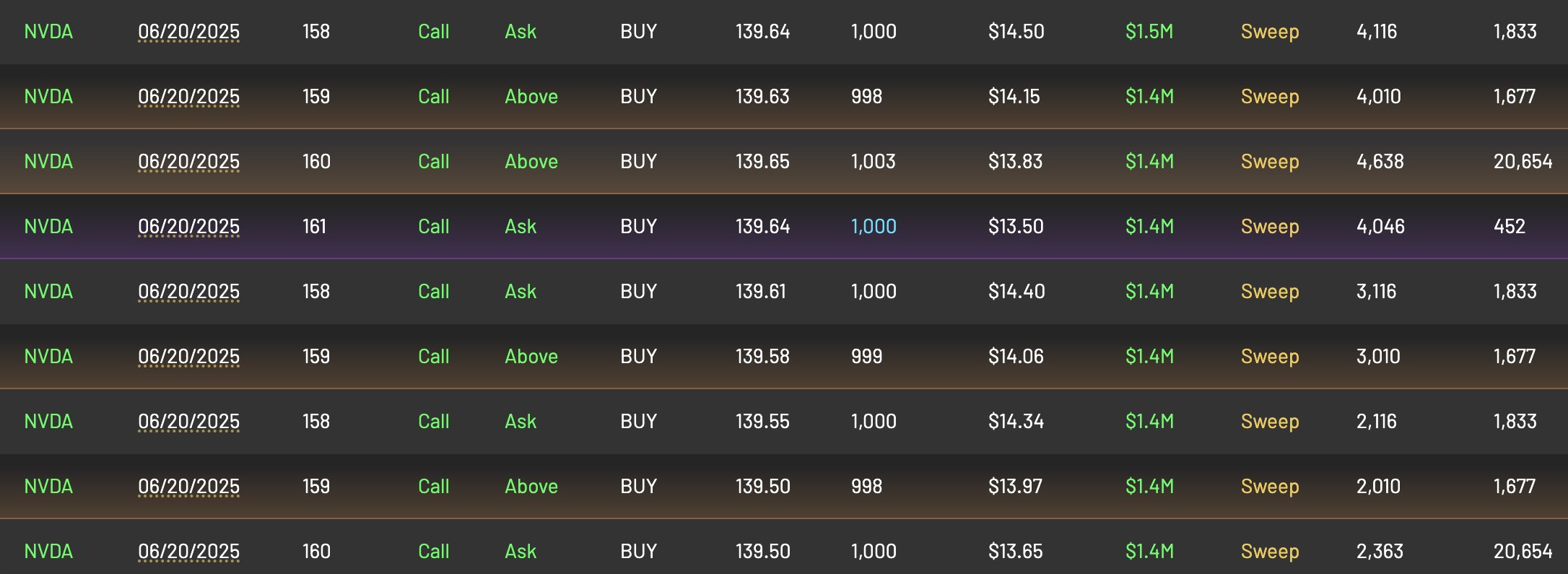Image resolution: width=1568 pixels, height=574 pixels.
Task: Click the $1.5M premium value
Action: (x=1149, y=32)
